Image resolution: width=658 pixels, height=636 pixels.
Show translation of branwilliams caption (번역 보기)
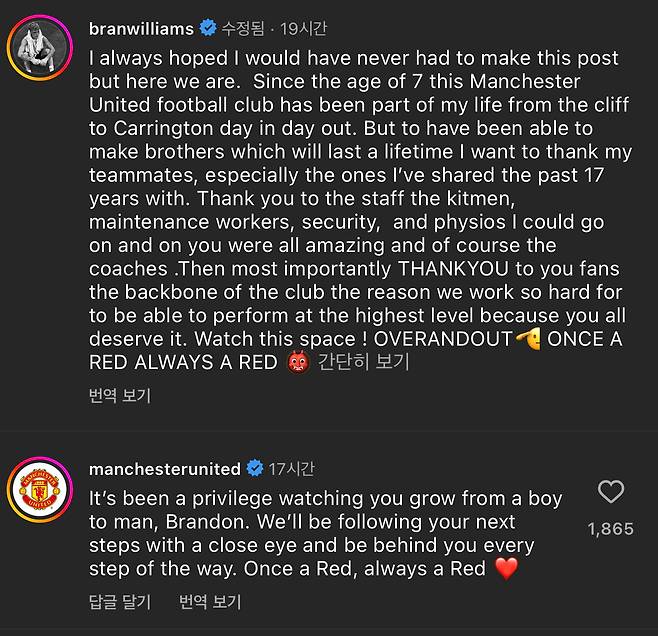click(x=119, y=396)
